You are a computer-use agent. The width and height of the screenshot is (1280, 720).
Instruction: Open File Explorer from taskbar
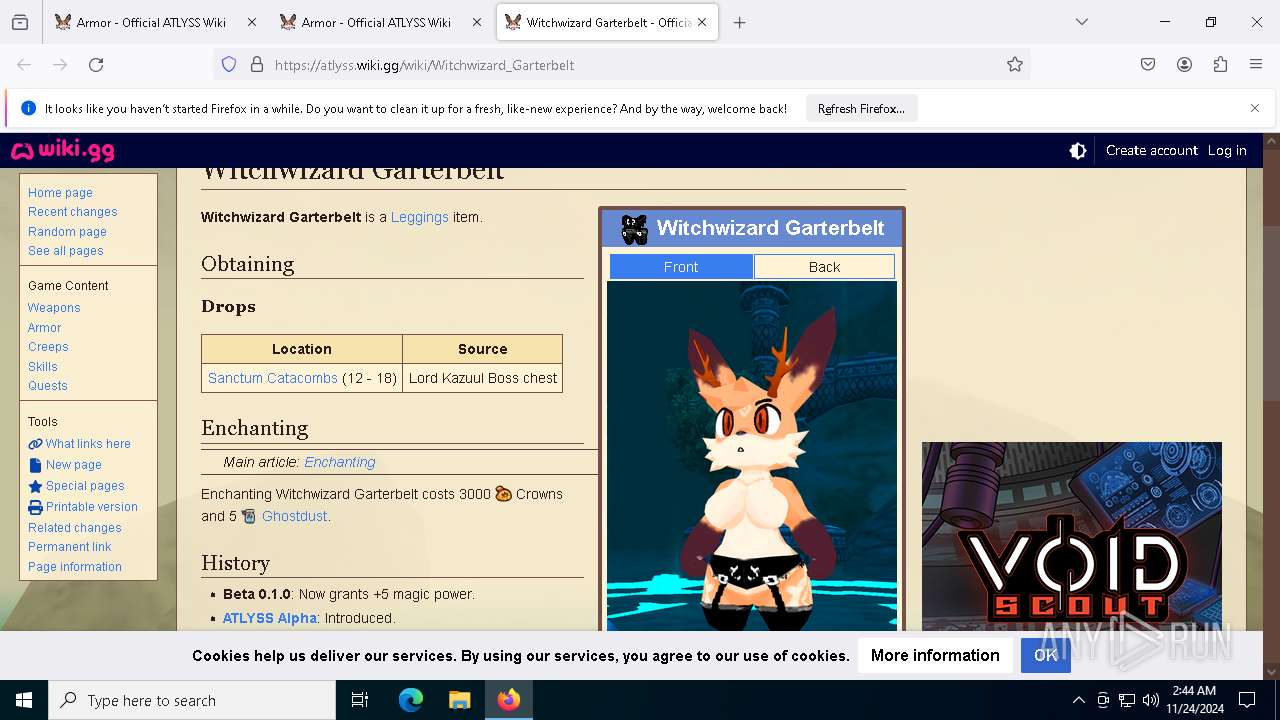[459, 700]
